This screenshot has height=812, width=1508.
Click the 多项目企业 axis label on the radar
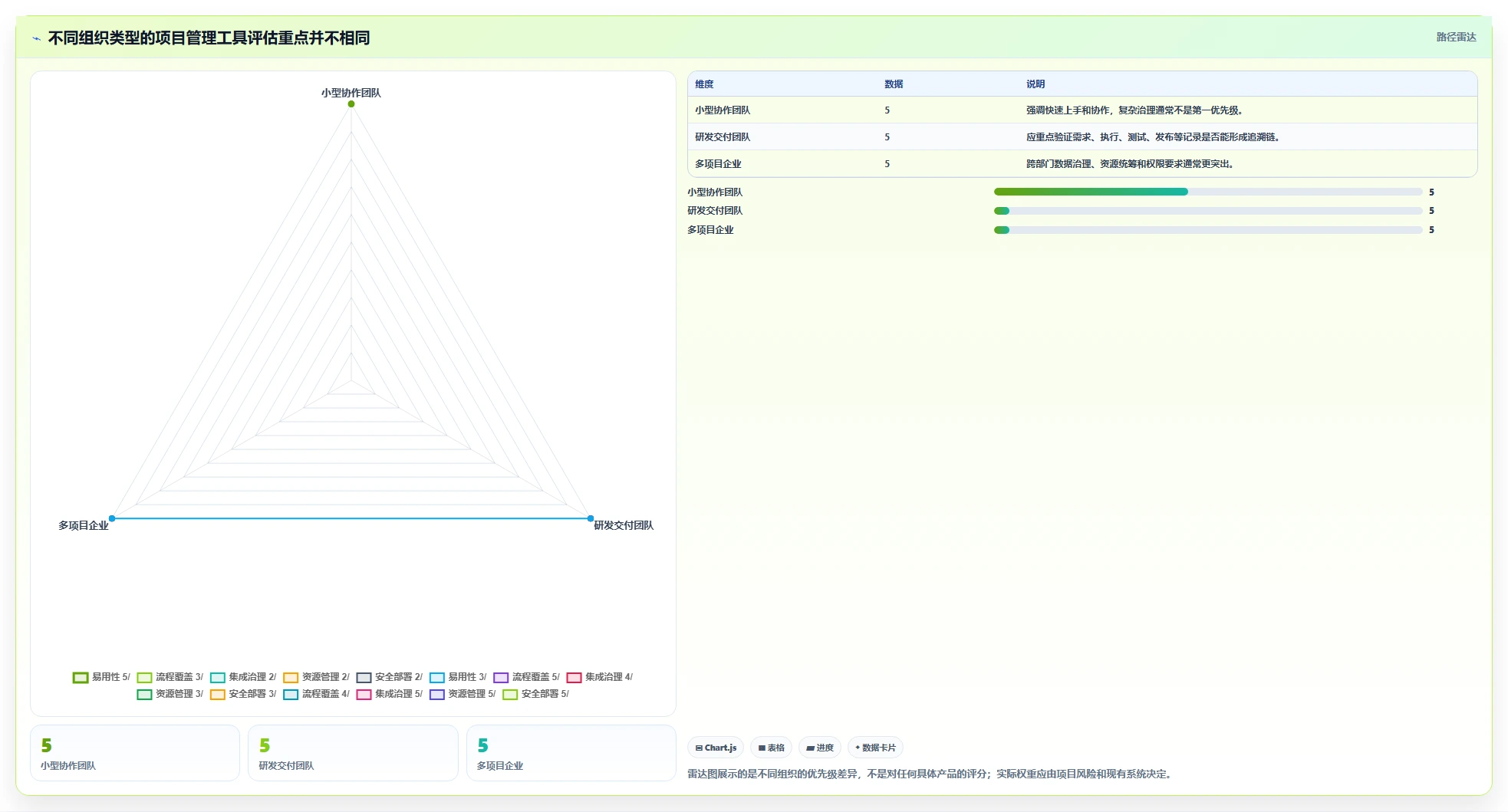tap(84, 525)
